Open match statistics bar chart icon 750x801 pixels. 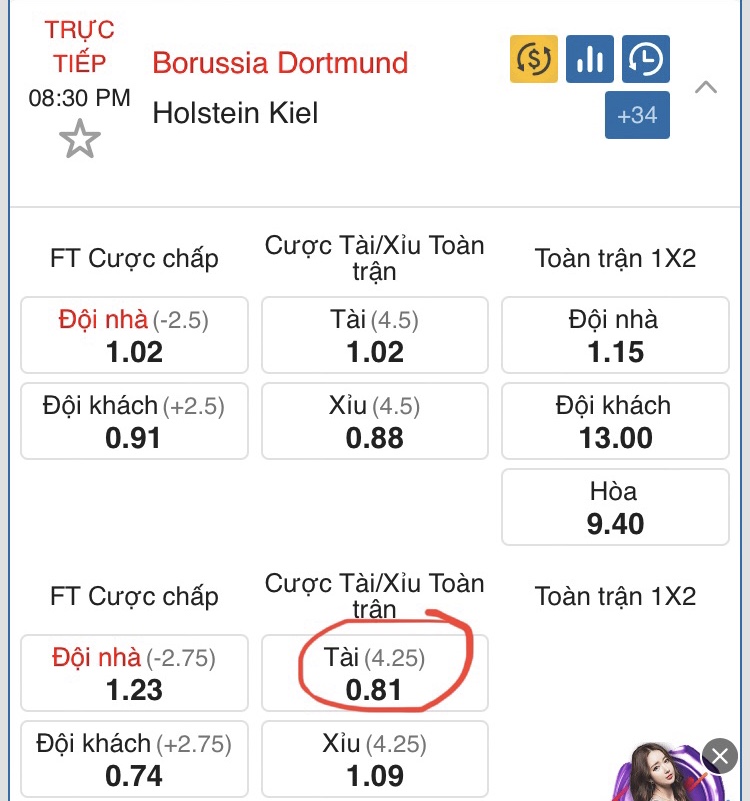[x=590, y=59]
